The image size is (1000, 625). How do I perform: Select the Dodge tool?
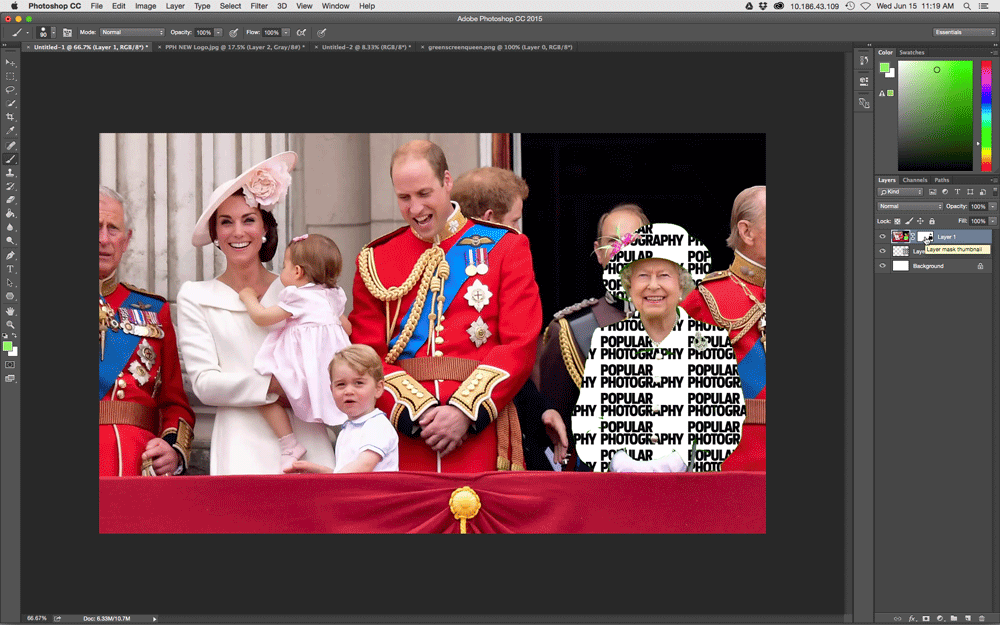tap(10, 241)
